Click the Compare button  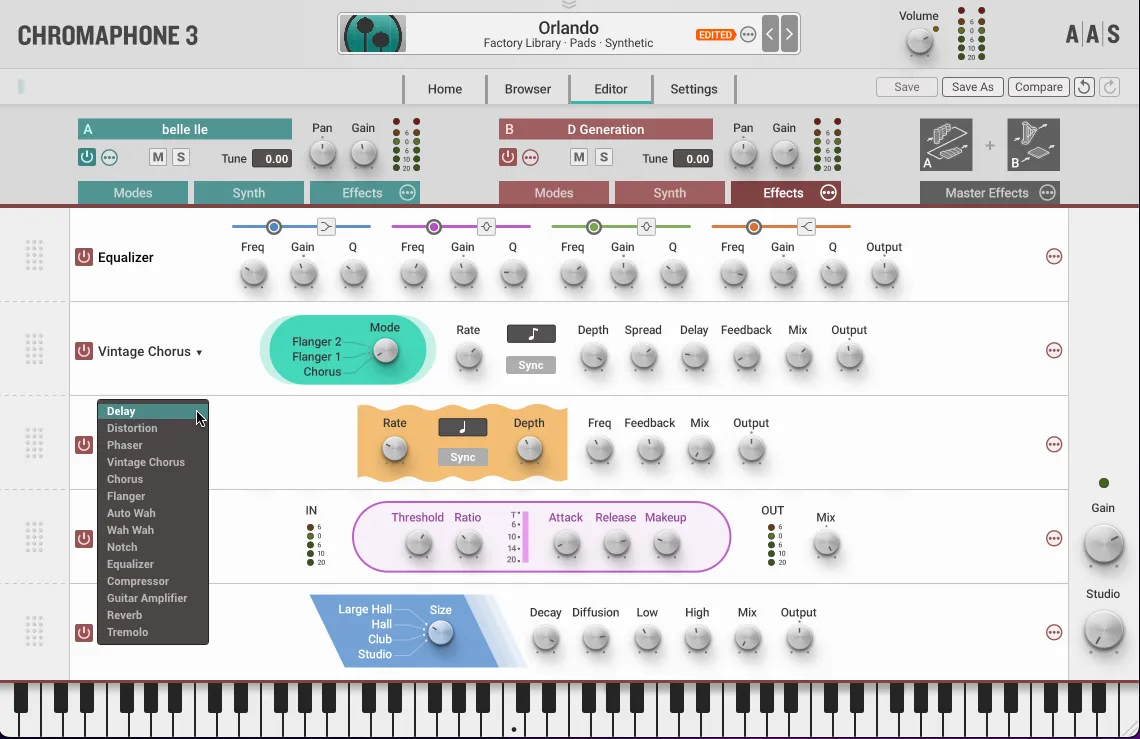point(1038,86)
